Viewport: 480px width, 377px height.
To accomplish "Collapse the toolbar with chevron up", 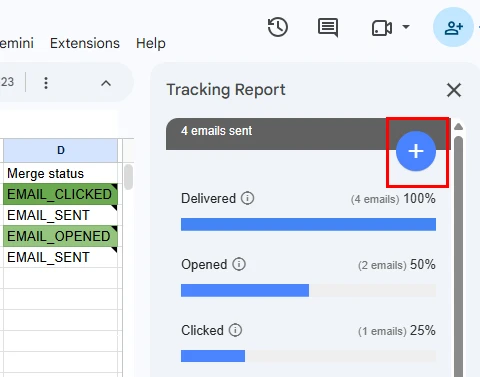I will (x=106, y=83).
